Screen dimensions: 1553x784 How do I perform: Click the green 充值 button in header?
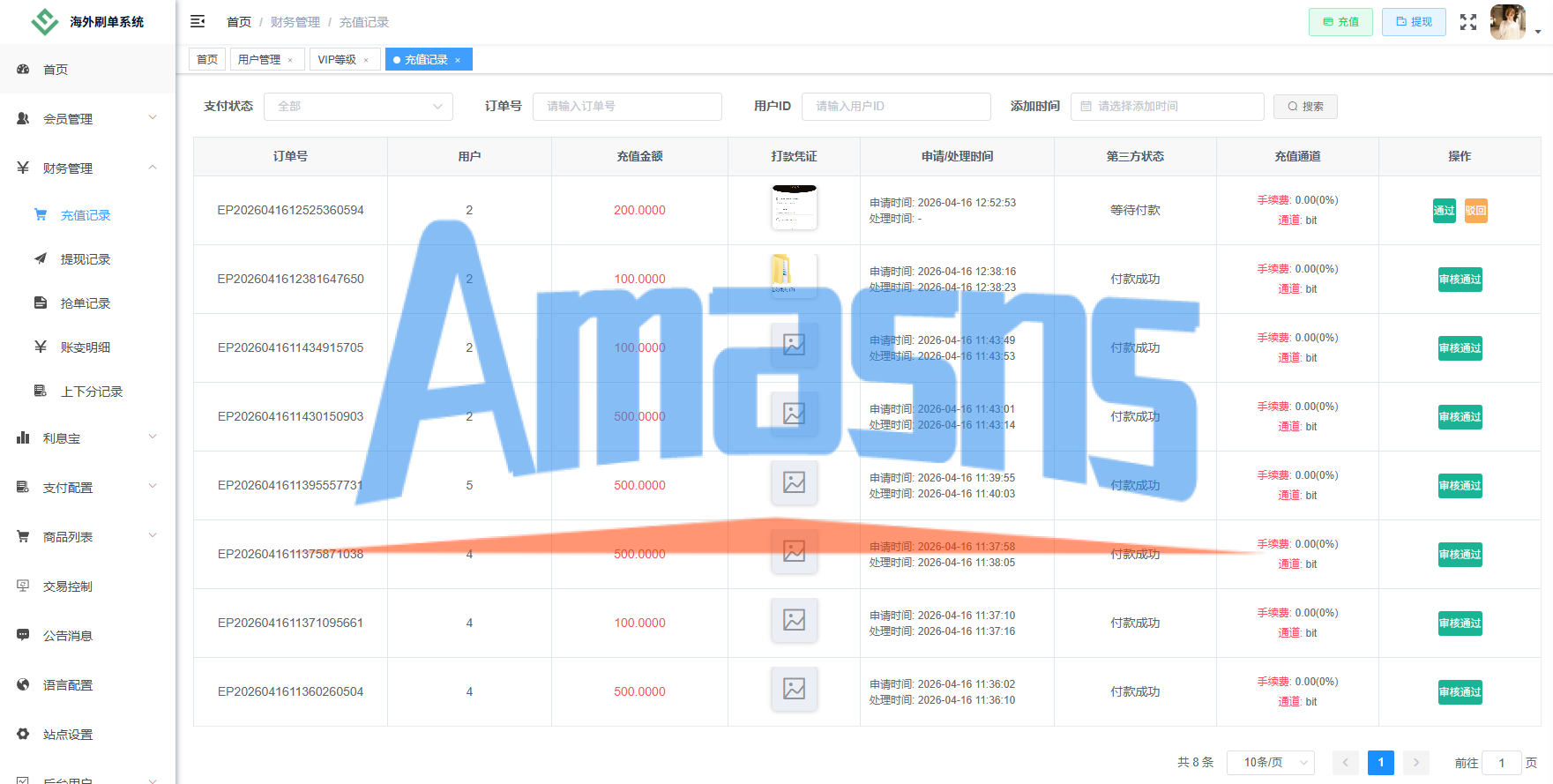1340,22
